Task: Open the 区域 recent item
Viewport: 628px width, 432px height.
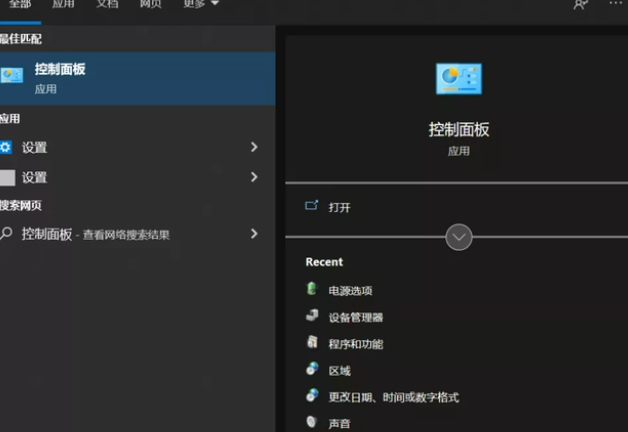Action: pyautogui.click(x=339, y=370)
